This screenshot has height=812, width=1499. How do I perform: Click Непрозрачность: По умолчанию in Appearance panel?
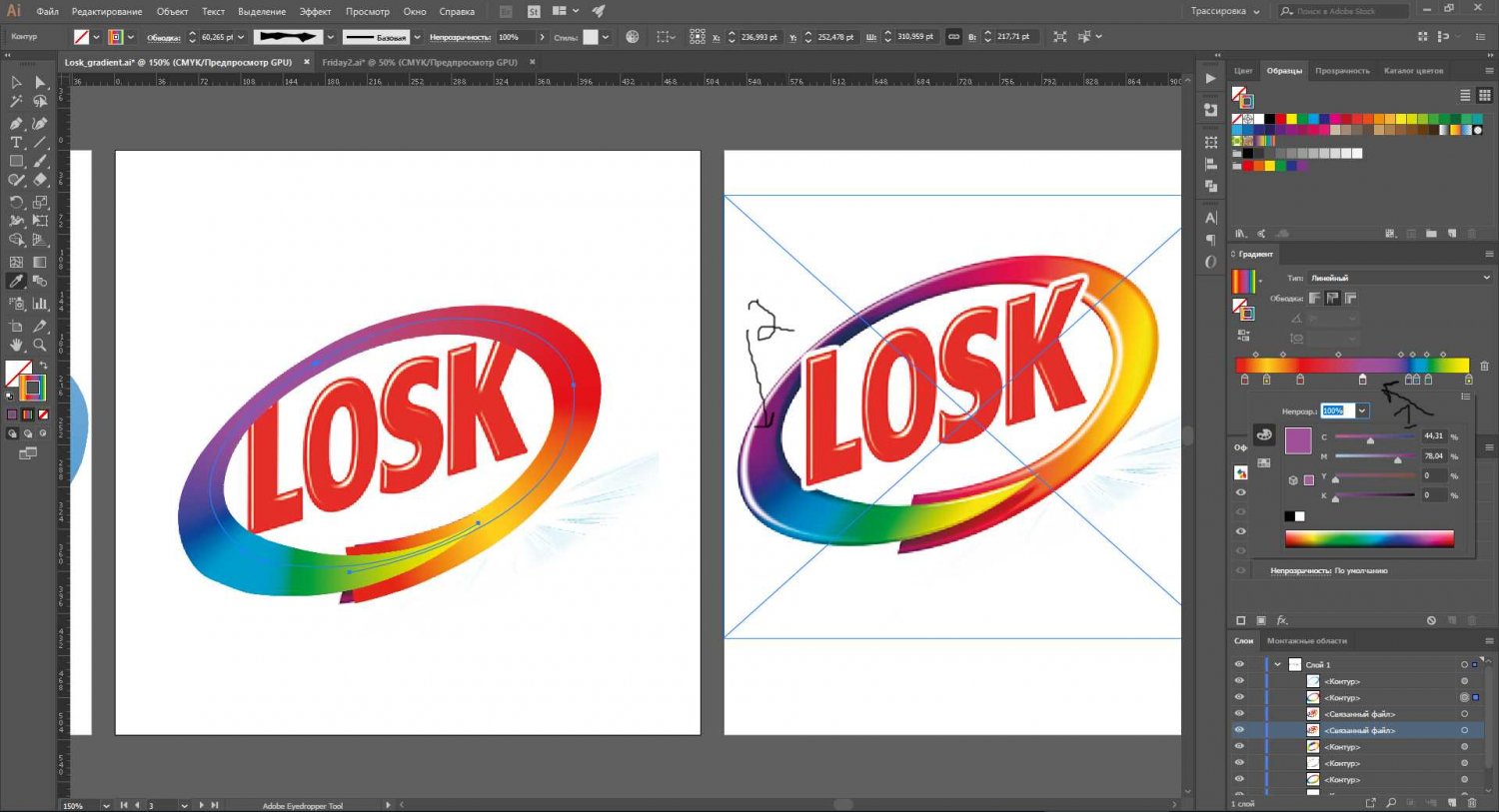[1329, 571]
